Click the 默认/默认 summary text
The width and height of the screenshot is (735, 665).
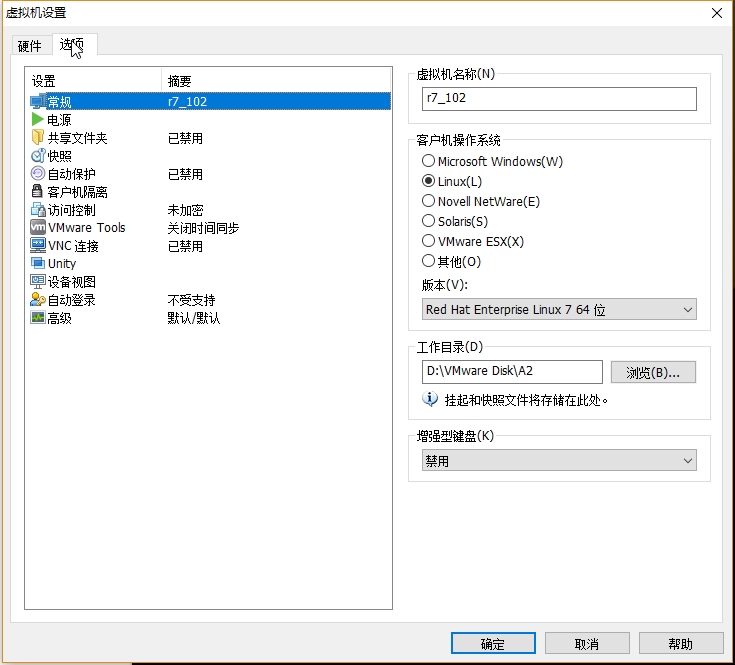[194, 318]
